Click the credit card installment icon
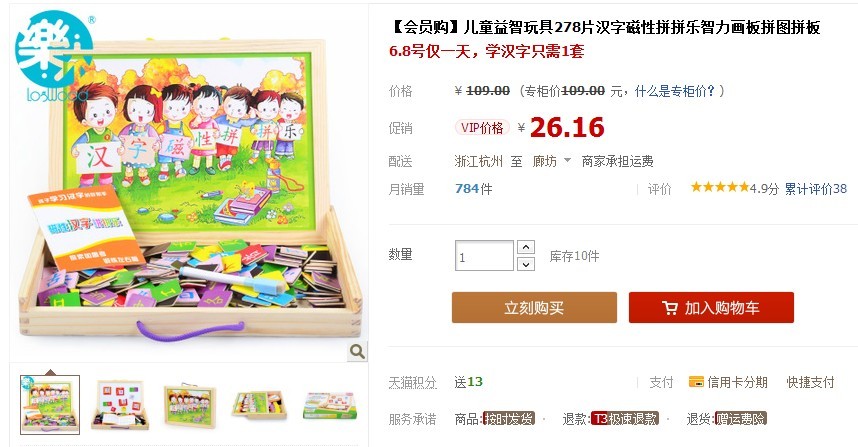Image resolution: width=858 pixels, height=447 pixels. pyautogui.click(x=696, y=382)
